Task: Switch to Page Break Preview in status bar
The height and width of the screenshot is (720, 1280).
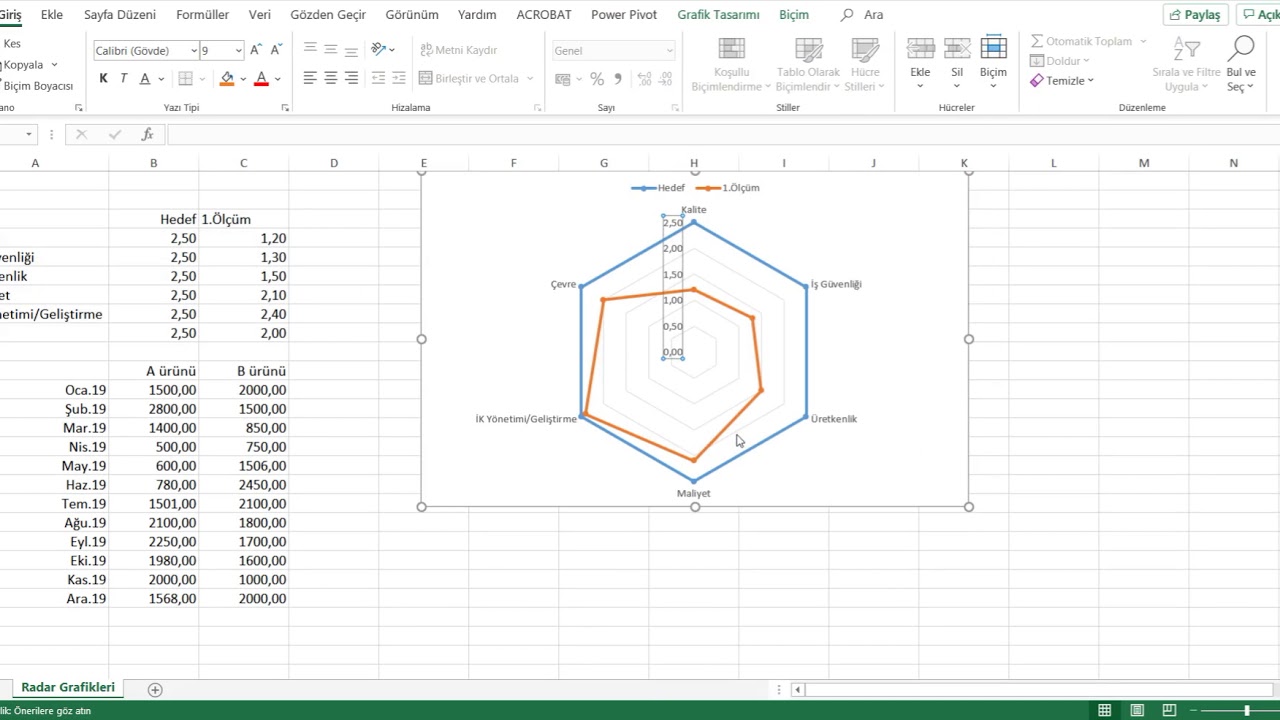Action: click(x=1169, y=711)
